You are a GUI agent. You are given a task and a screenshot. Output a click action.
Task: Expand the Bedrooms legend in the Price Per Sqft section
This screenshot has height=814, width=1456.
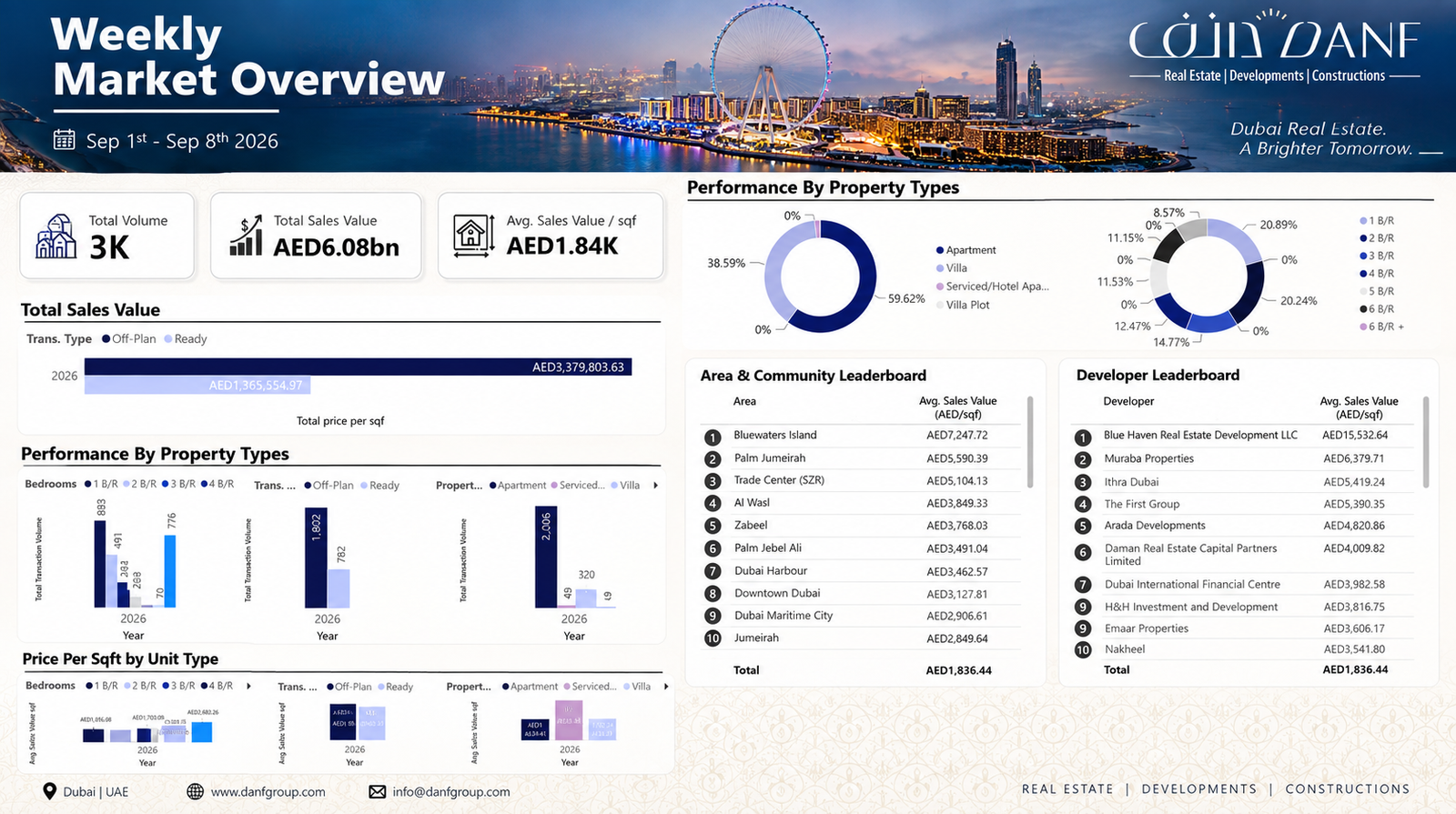(x=248, y=686)
